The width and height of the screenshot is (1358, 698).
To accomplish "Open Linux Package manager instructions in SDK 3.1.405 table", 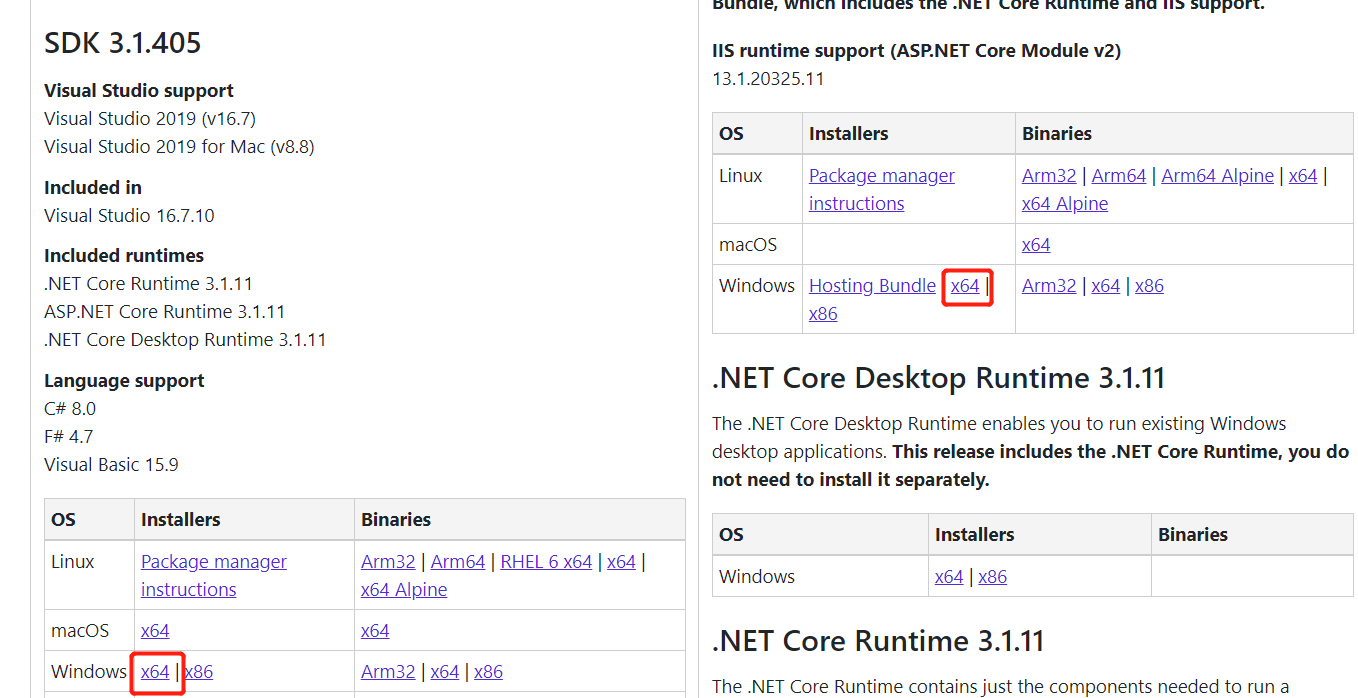I will point(214,575).
